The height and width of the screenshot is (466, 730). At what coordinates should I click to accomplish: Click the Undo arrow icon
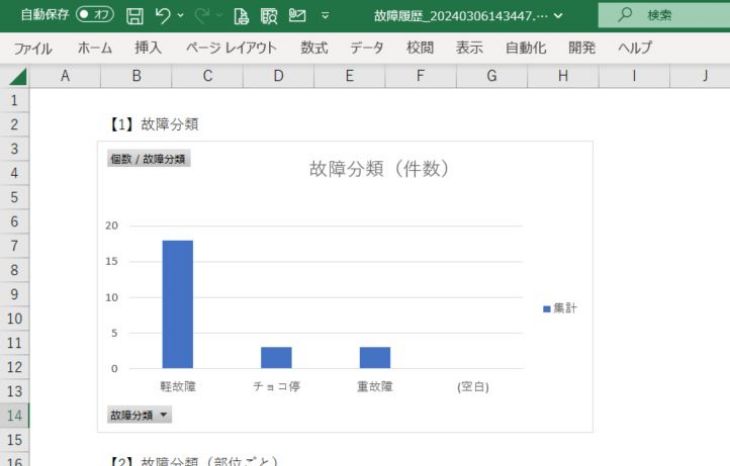click(x=163, y=16)
